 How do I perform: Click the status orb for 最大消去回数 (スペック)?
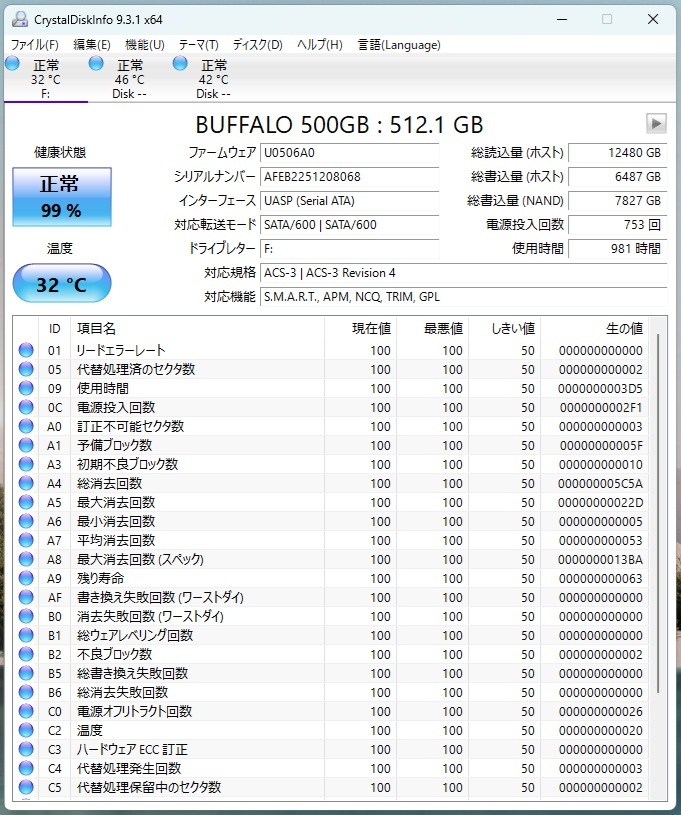click(x=26, y=559)
